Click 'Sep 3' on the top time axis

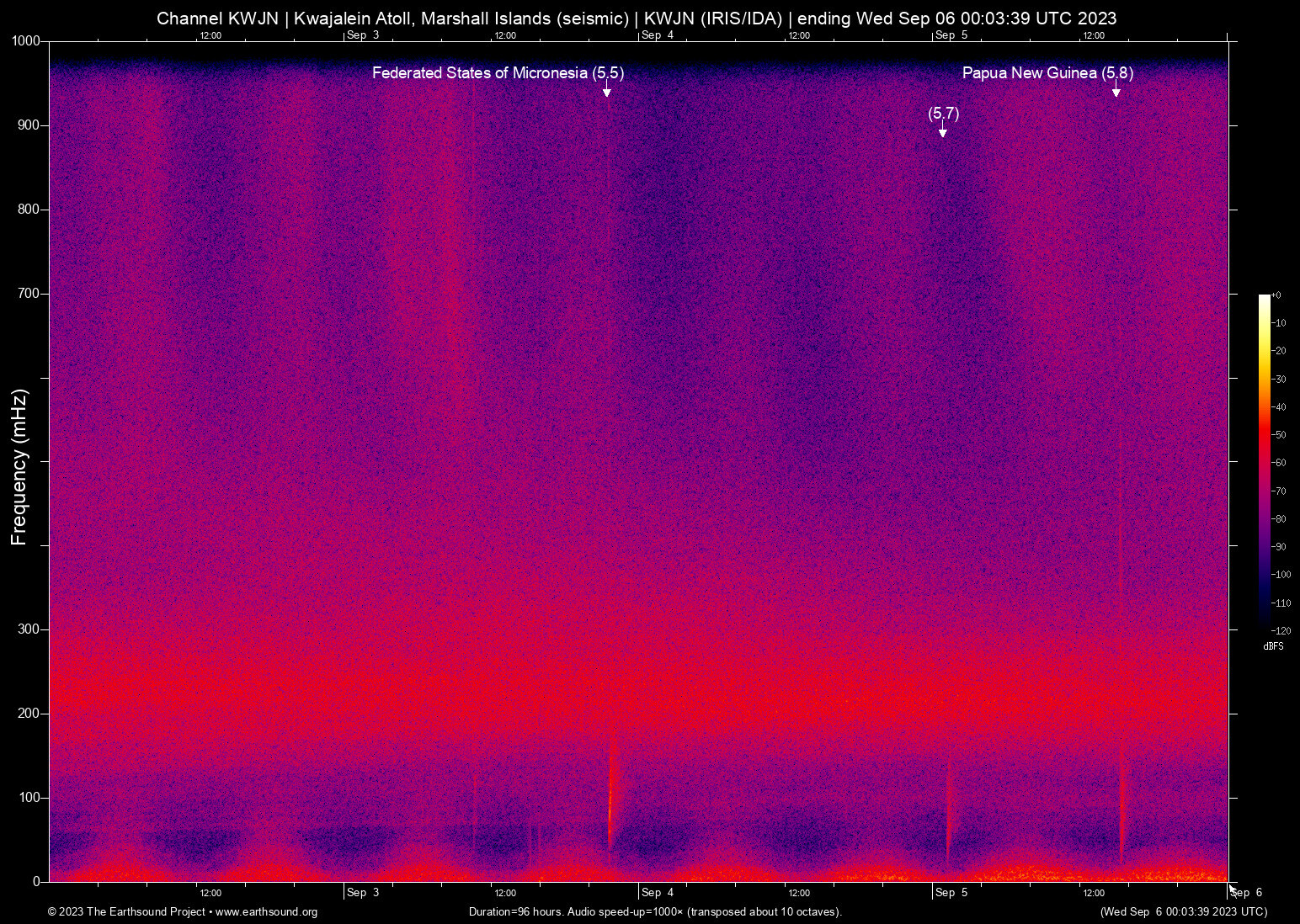click(363, 35)
